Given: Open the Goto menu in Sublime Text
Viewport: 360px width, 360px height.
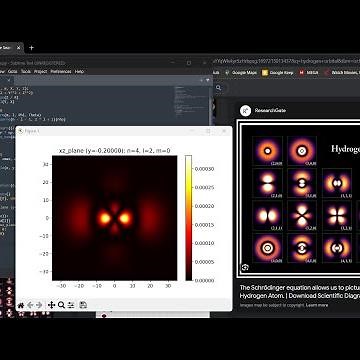Looking at the screenshot, I should coord(12,71).
